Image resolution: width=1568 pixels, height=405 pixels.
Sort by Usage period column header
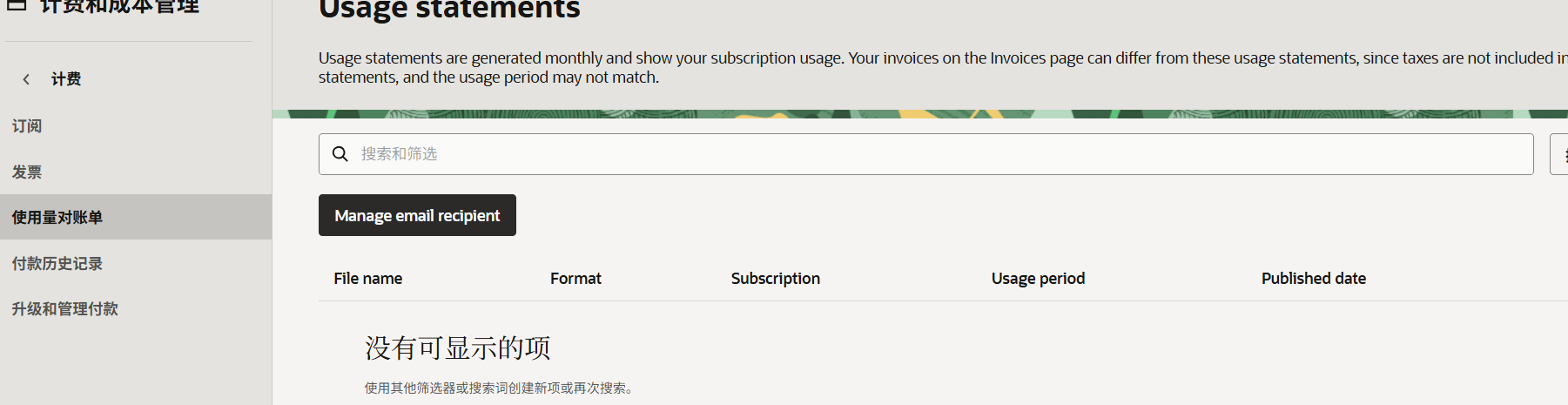tap(1038, 279)
